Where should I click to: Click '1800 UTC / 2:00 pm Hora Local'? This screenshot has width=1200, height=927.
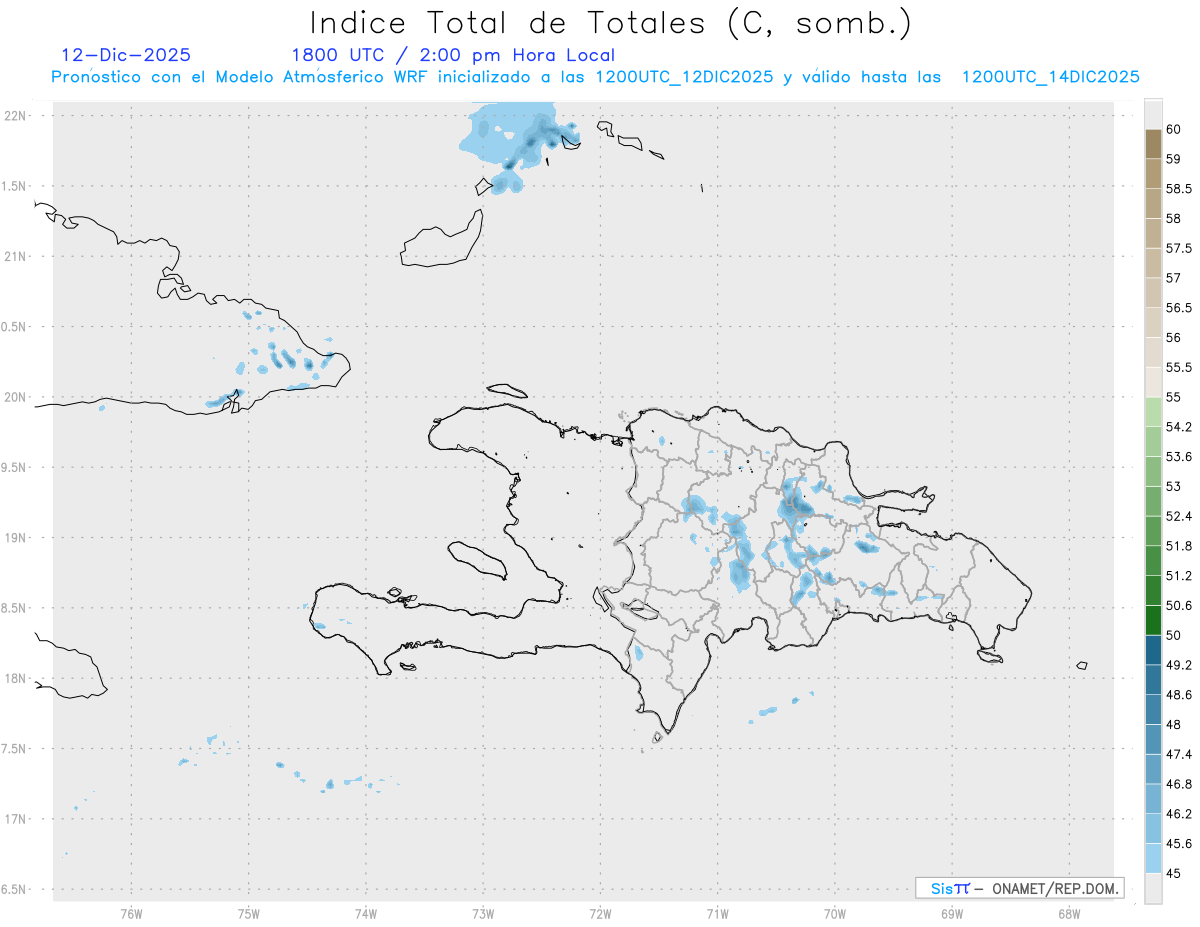click(x=453, y=55)
